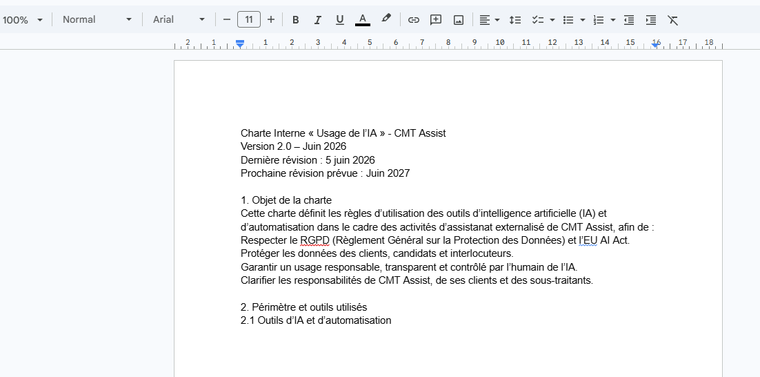Click the right indent marker on the ruler

656,45
